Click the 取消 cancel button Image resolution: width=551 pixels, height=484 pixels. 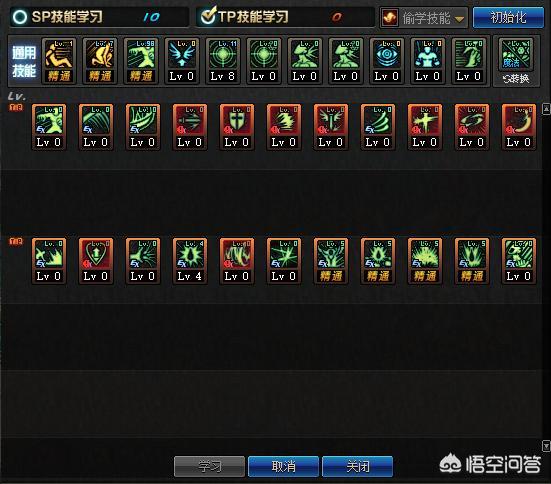pyautogui.click(x=283, y=466)
